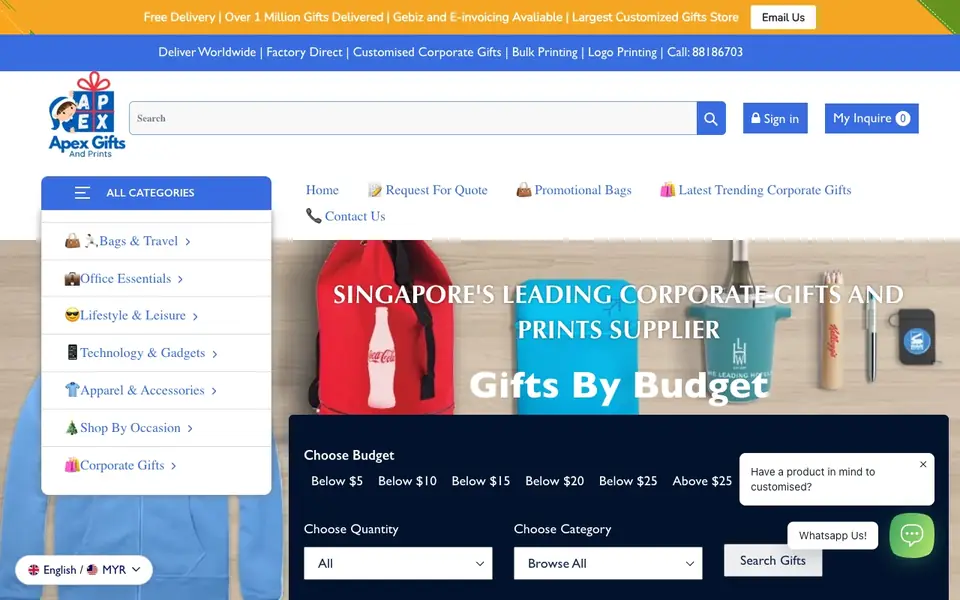
Task: Click the handbag icon next to Bags & Travel
Action: [x=72, y=241]
